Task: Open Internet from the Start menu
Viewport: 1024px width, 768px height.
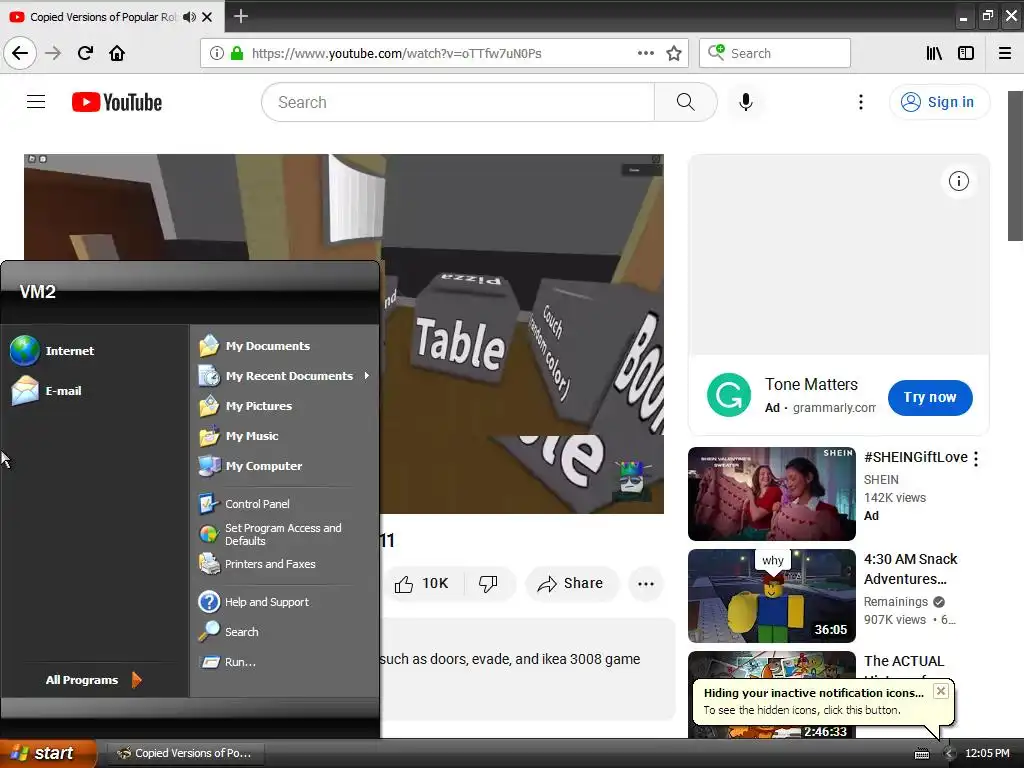Action: pos(53,351)
